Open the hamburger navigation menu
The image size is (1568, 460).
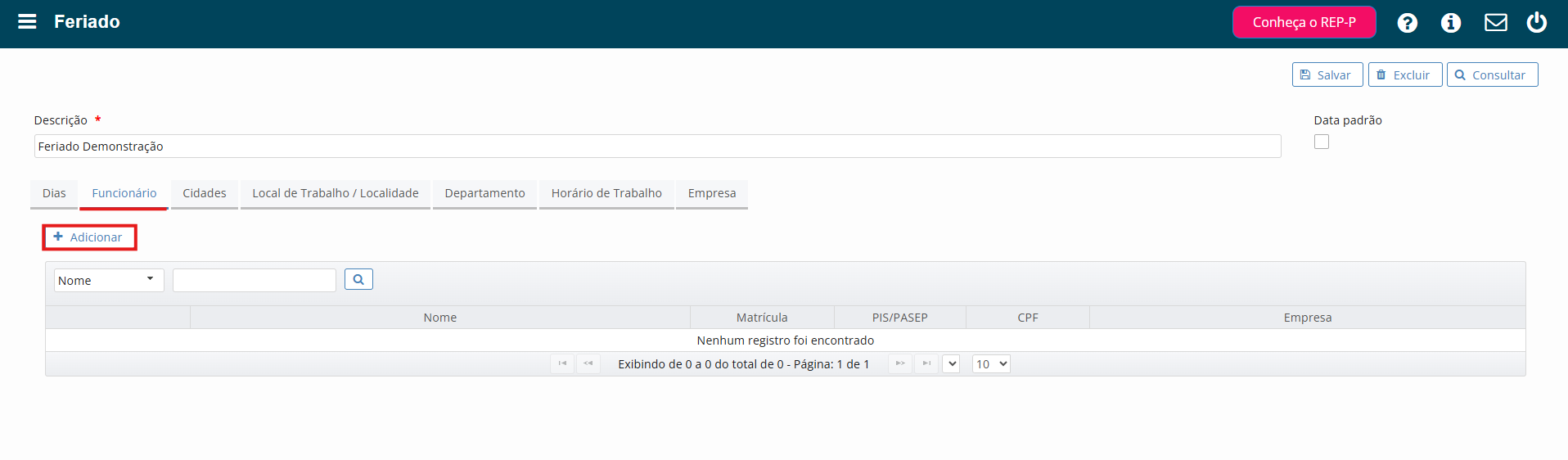[27, 22]
